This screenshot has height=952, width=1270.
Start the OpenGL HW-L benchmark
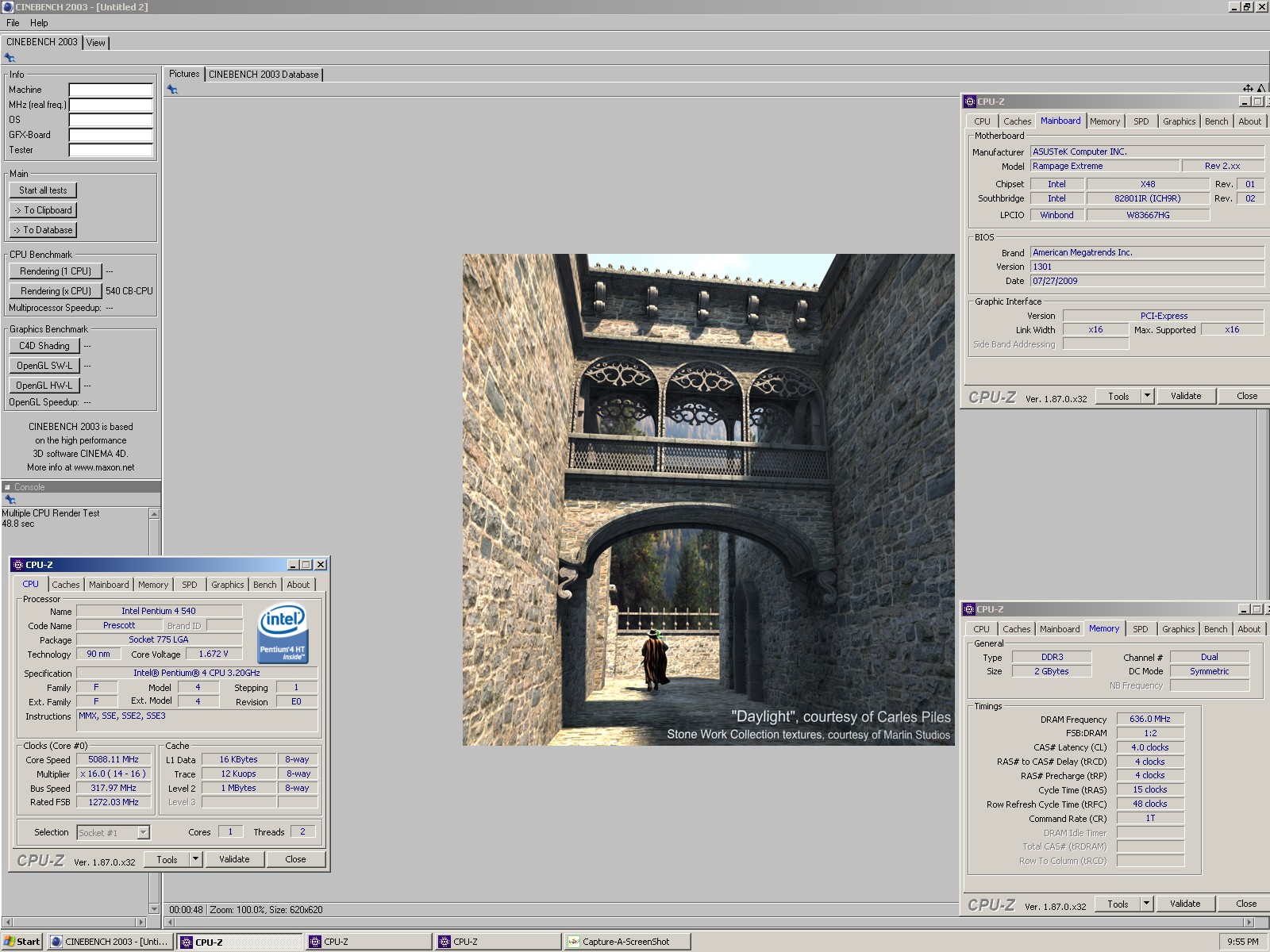[44, 386]
